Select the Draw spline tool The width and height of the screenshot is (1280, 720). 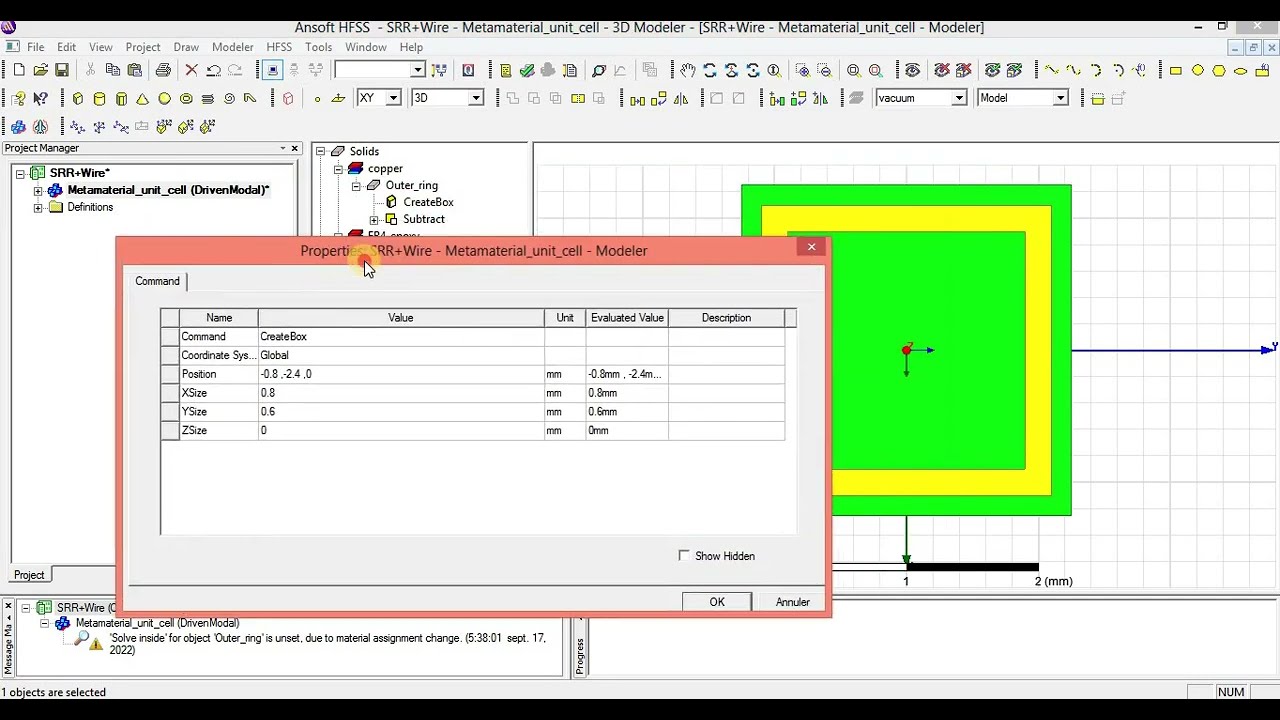1074,70
